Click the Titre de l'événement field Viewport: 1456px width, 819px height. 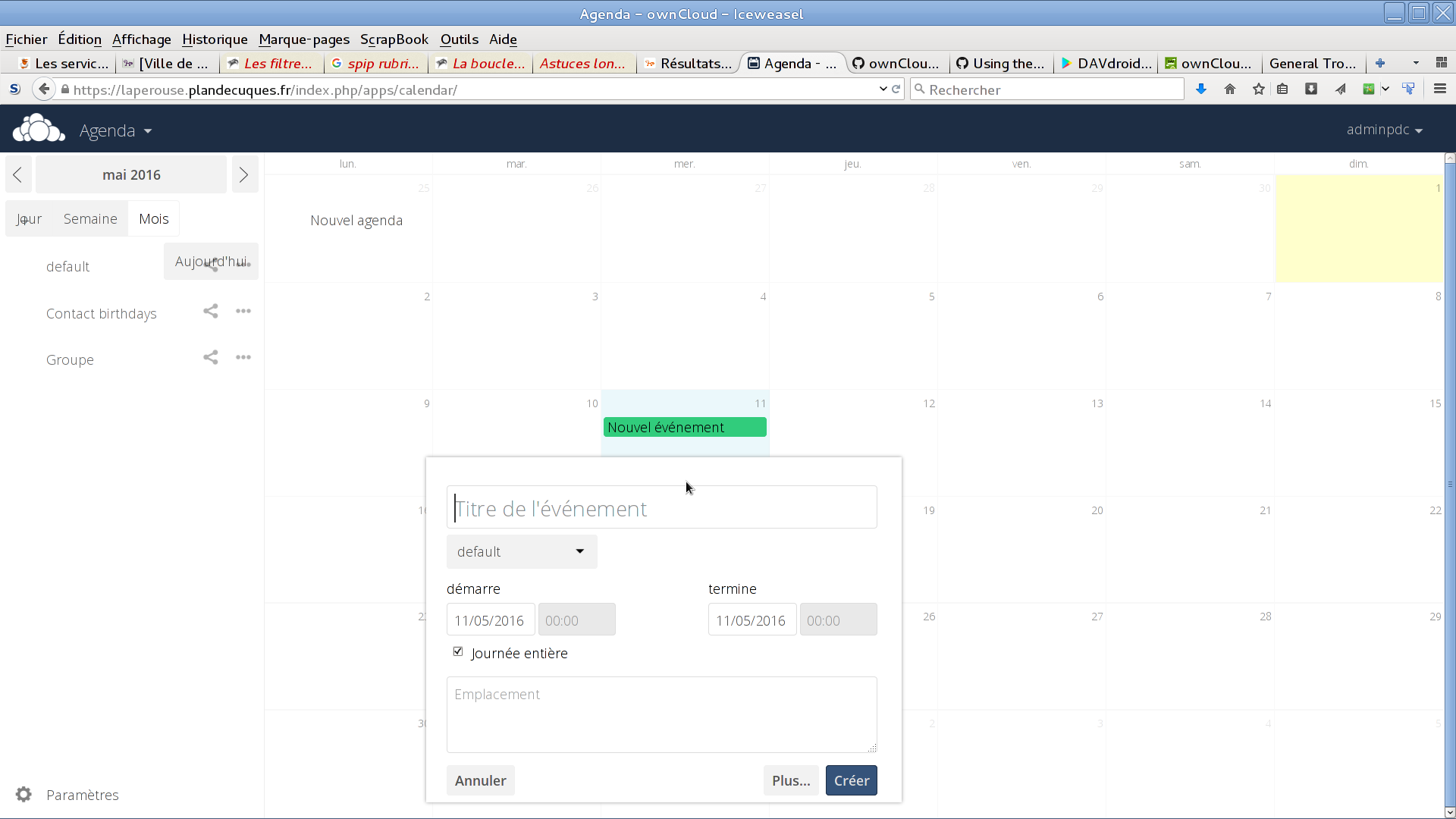pyautogui.click(x=661, y=507)
